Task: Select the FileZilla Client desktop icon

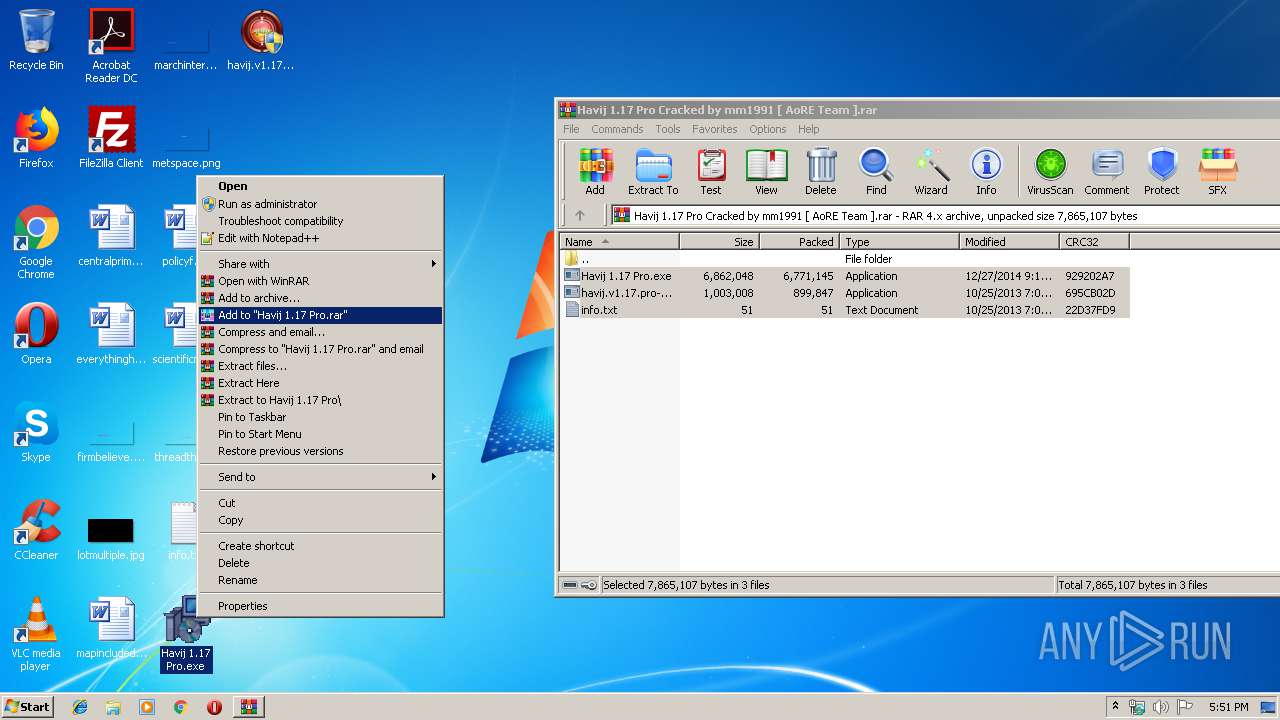Action: [x=111, y=138]
